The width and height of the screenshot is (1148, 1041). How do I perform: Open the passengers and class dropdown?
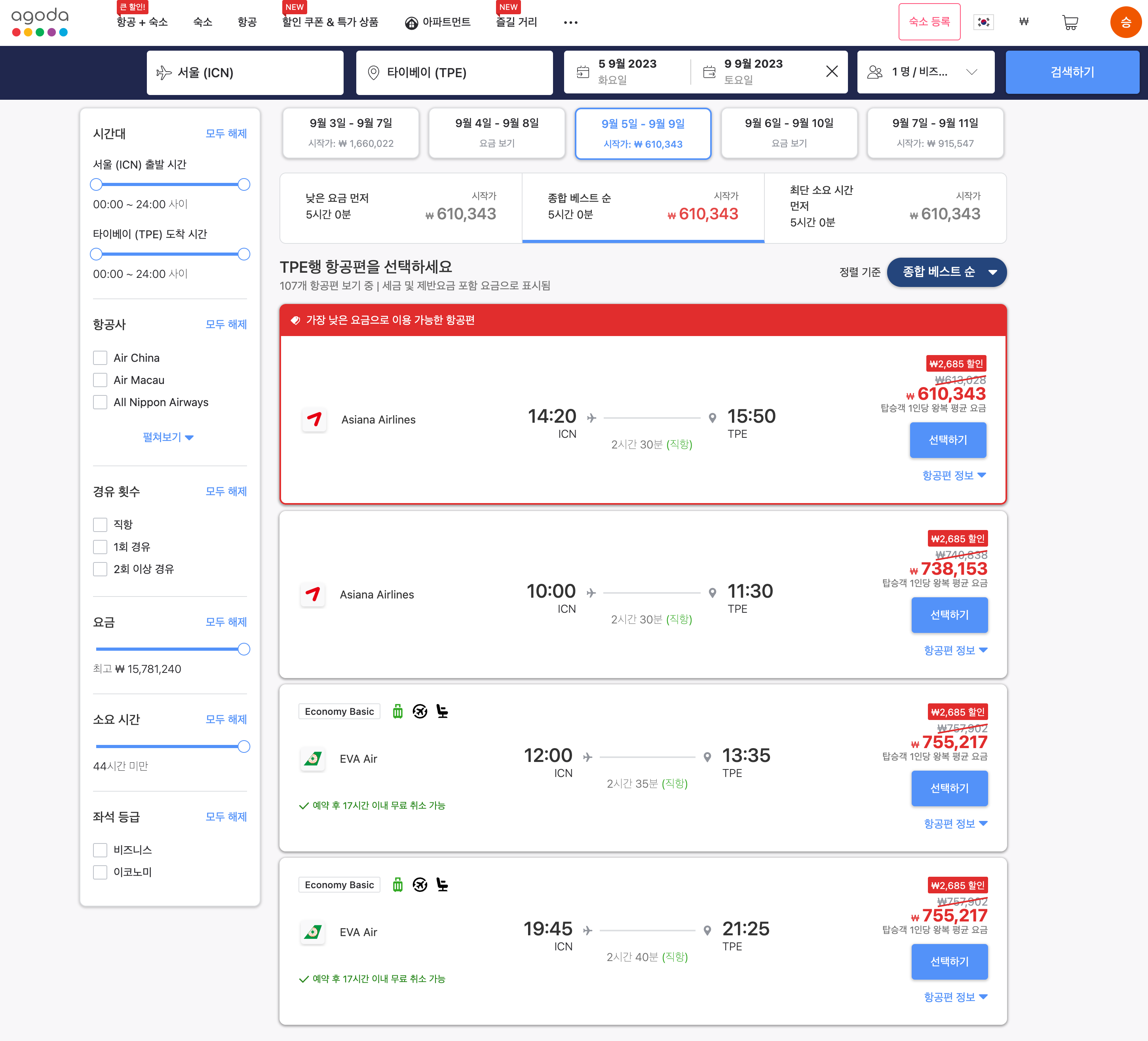pos(926,72)
